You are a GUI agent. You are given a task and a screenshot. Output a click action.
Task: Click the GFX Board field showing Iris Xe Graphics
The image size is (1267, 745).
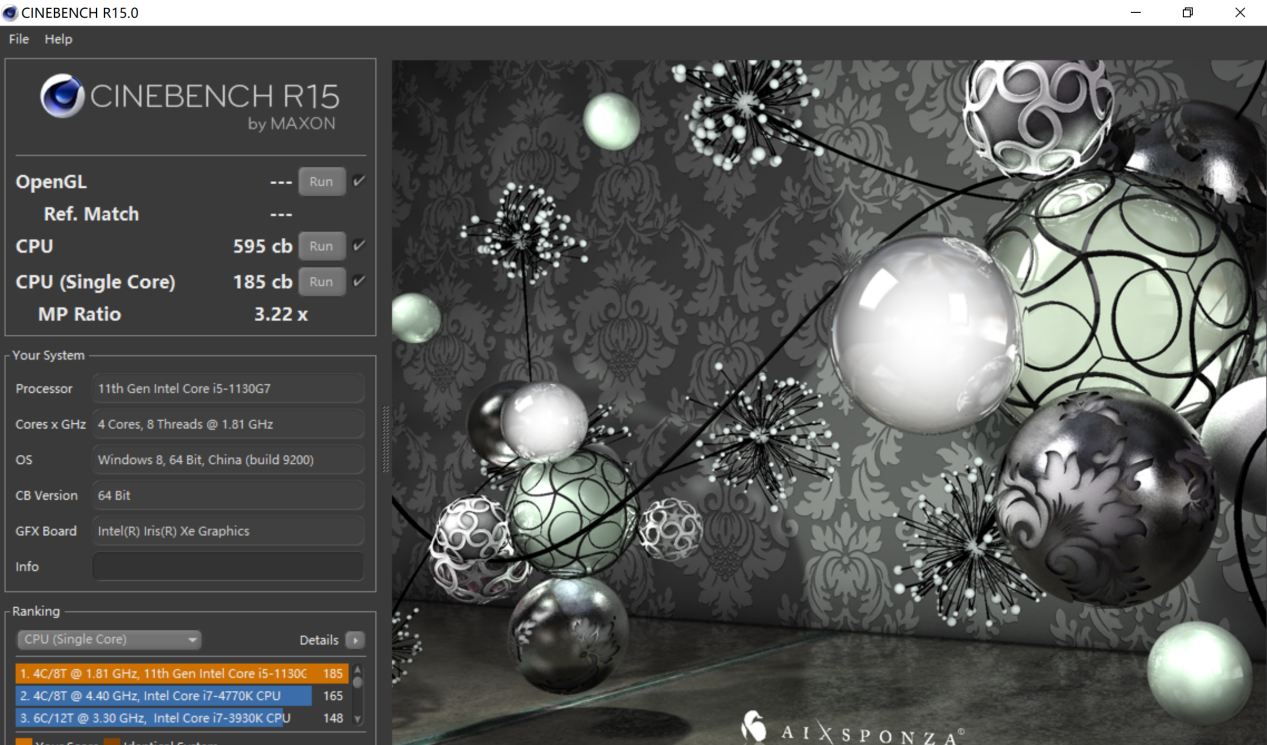(229, 531)
